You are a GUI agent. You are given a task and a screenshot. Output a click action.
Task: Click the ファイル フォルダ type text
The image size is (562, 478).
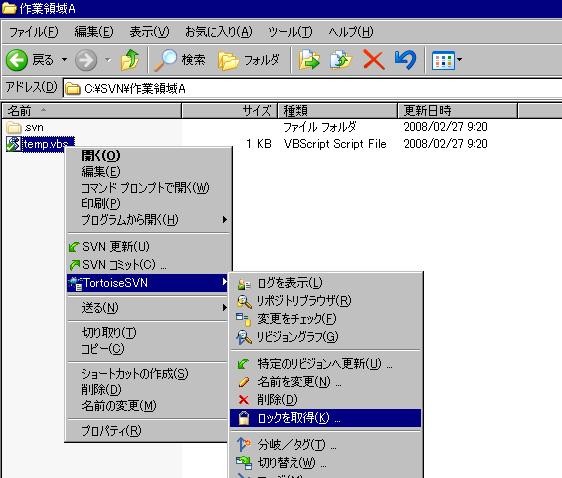[320, 127]
